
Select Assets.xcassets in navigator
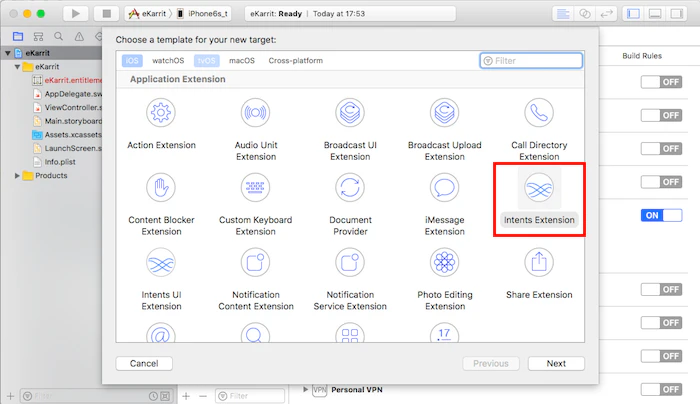click(x=68, y=134)
